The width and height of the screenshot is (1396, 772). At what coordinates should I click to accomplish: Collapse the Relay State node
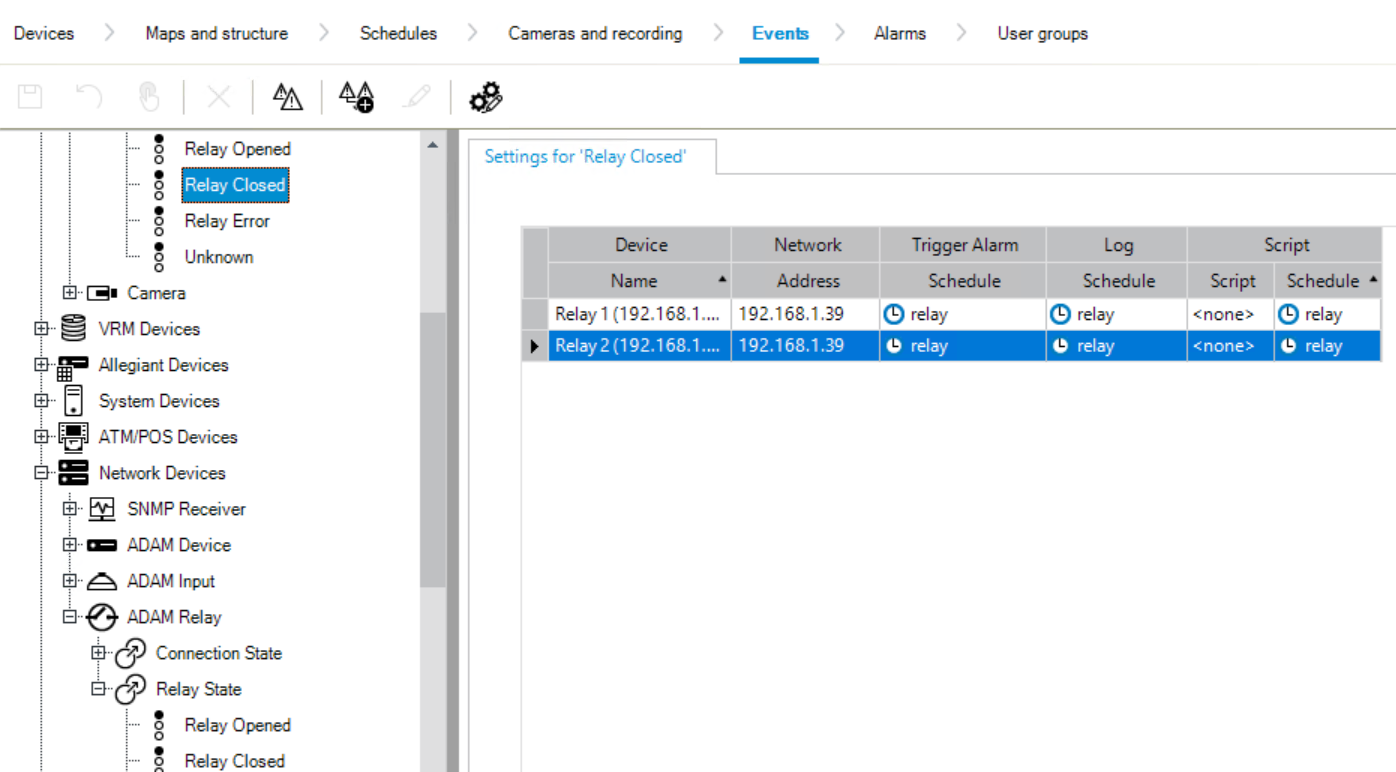point(98,689)
